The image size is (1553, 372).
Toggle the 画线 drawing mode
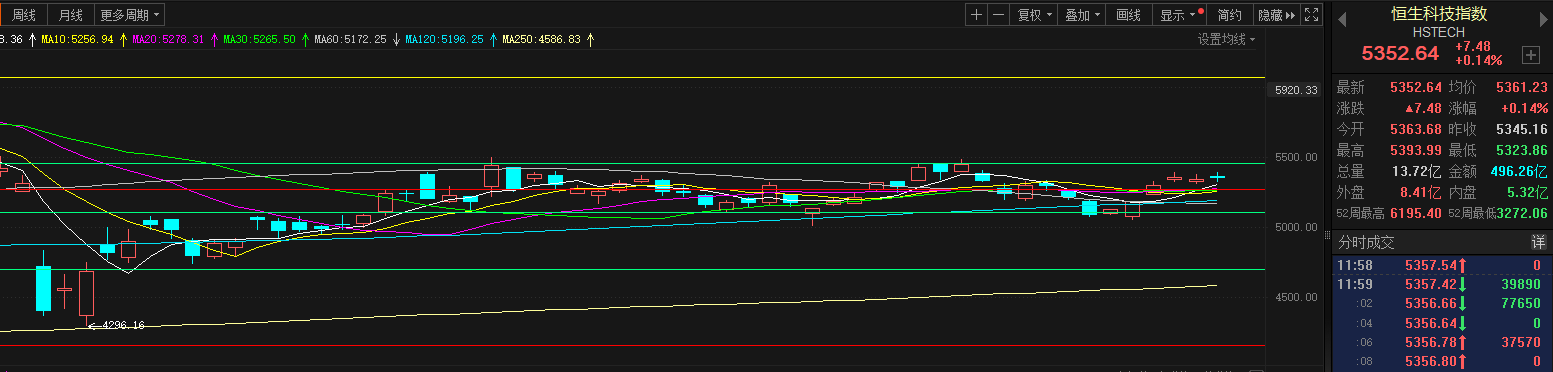point(1129,15)
